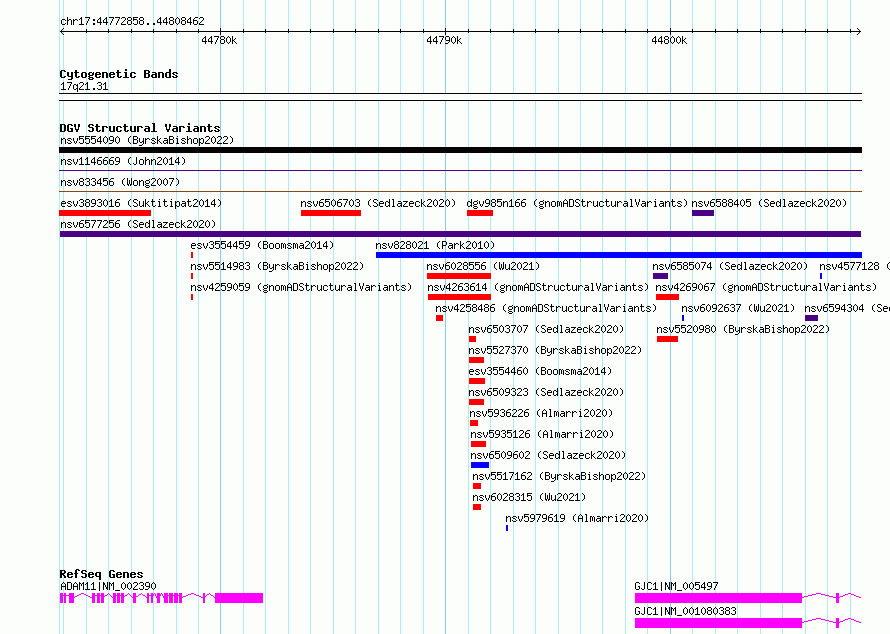
Task: Open nsv6506703 (Sedlazeck2020) label
Action: point(378,203)
